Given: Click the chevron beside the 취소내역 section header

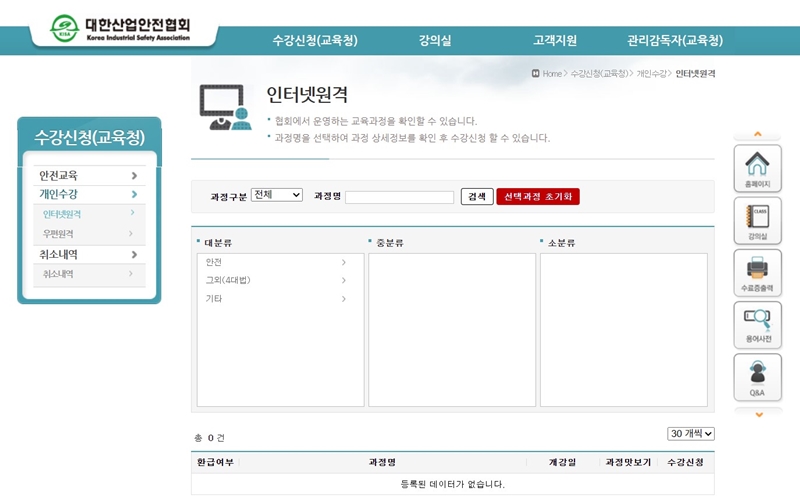Looking at the screenshot, I should point(134,255).
